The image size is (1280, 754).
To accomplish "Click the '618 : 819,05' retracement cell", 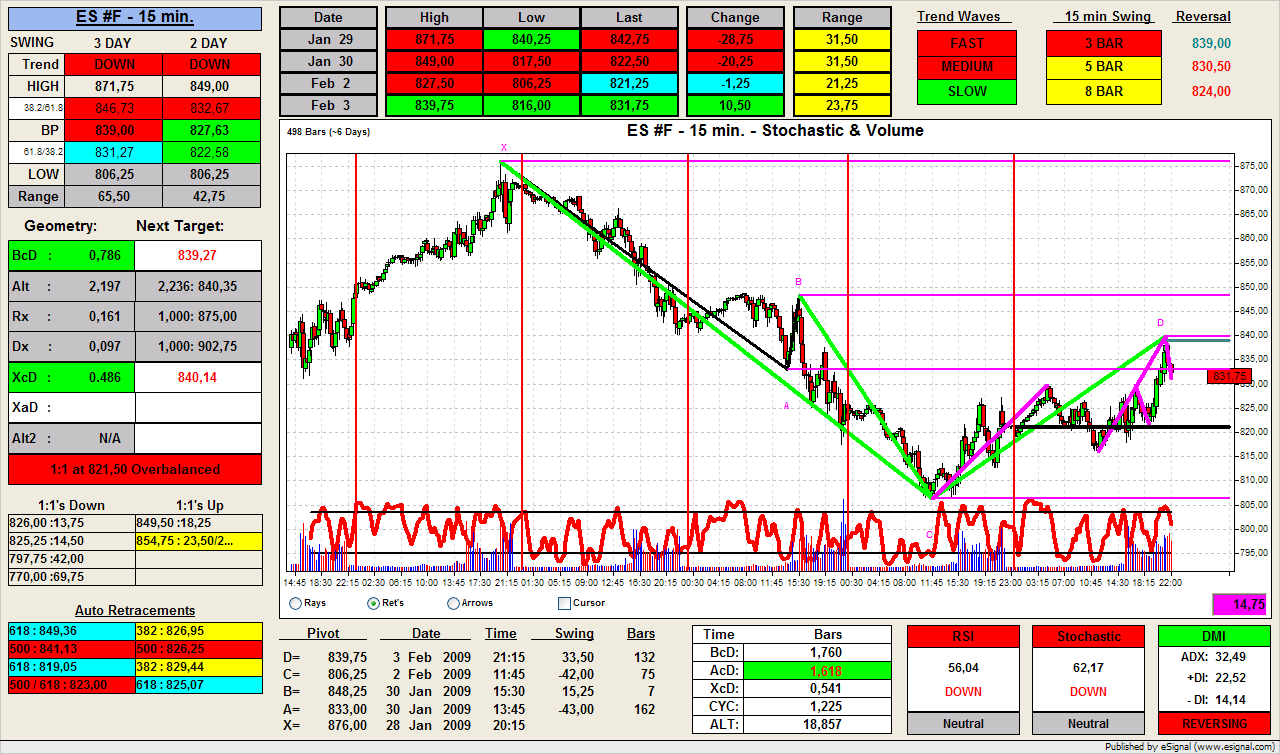I will click(x=72, y=666).
